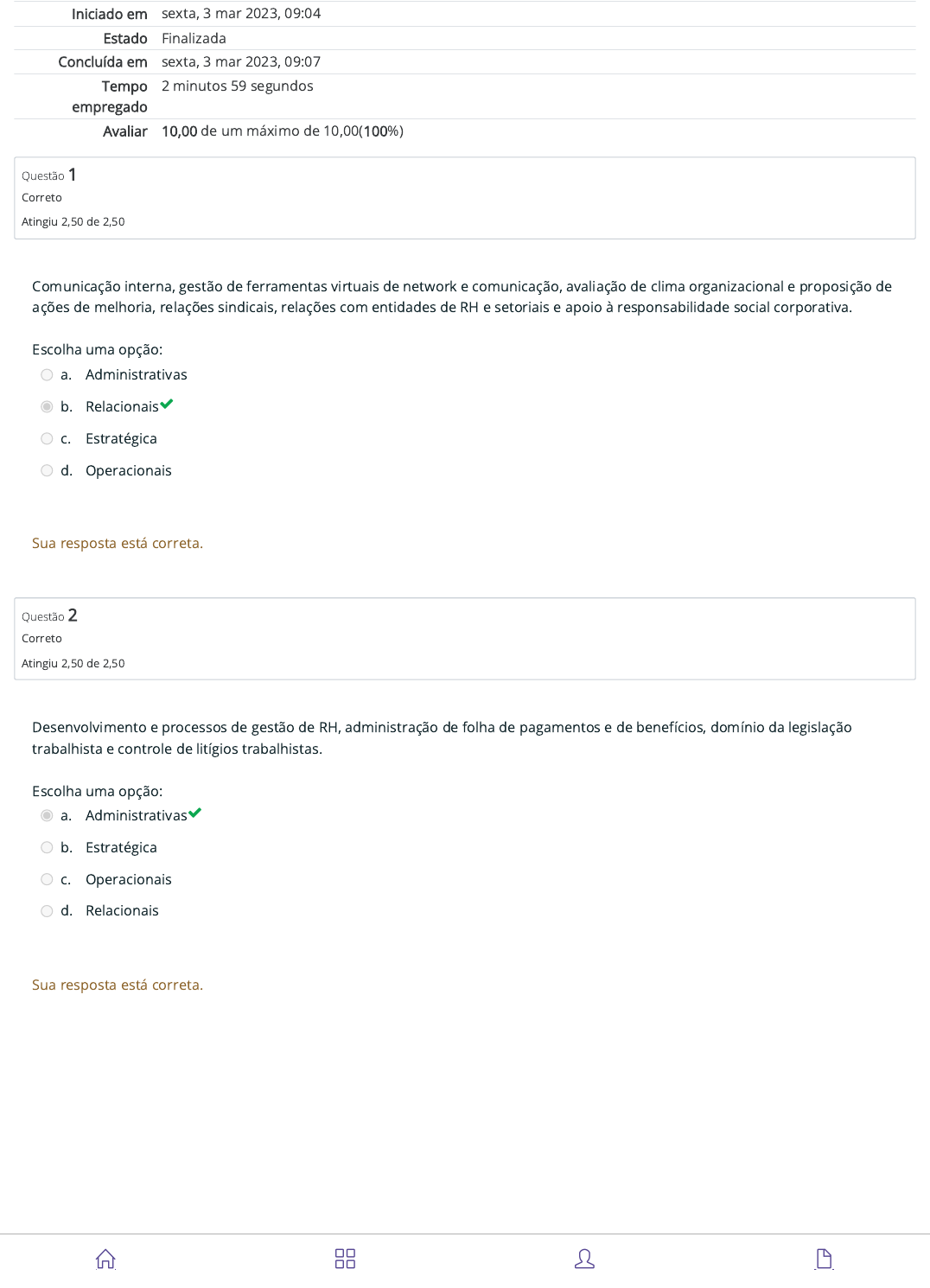Choose Estratégica radio in Questão 1

[47, 439]
